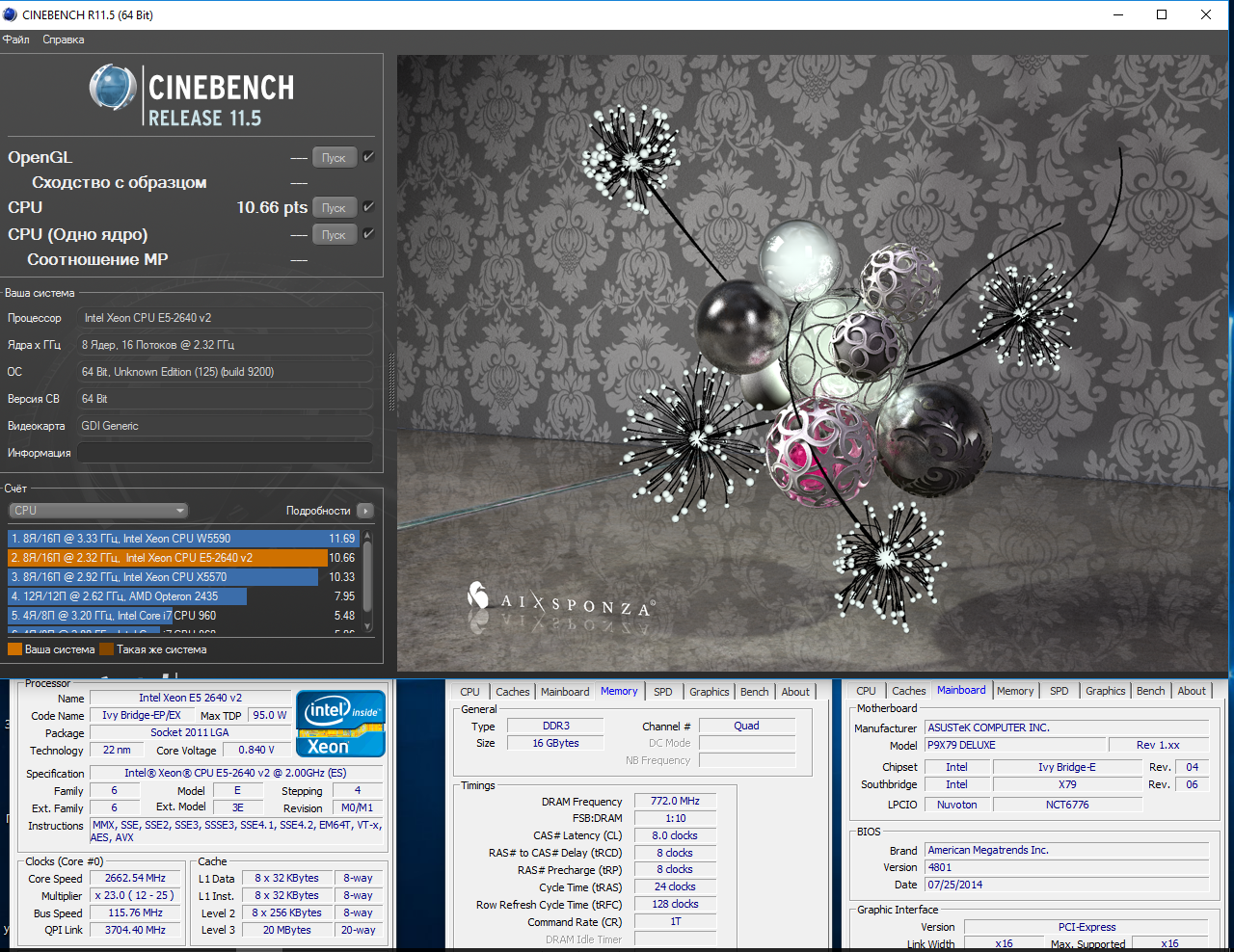
Task: Open Mainboard tab in Memory CPU-Z window
Action: tap(565, 692)
